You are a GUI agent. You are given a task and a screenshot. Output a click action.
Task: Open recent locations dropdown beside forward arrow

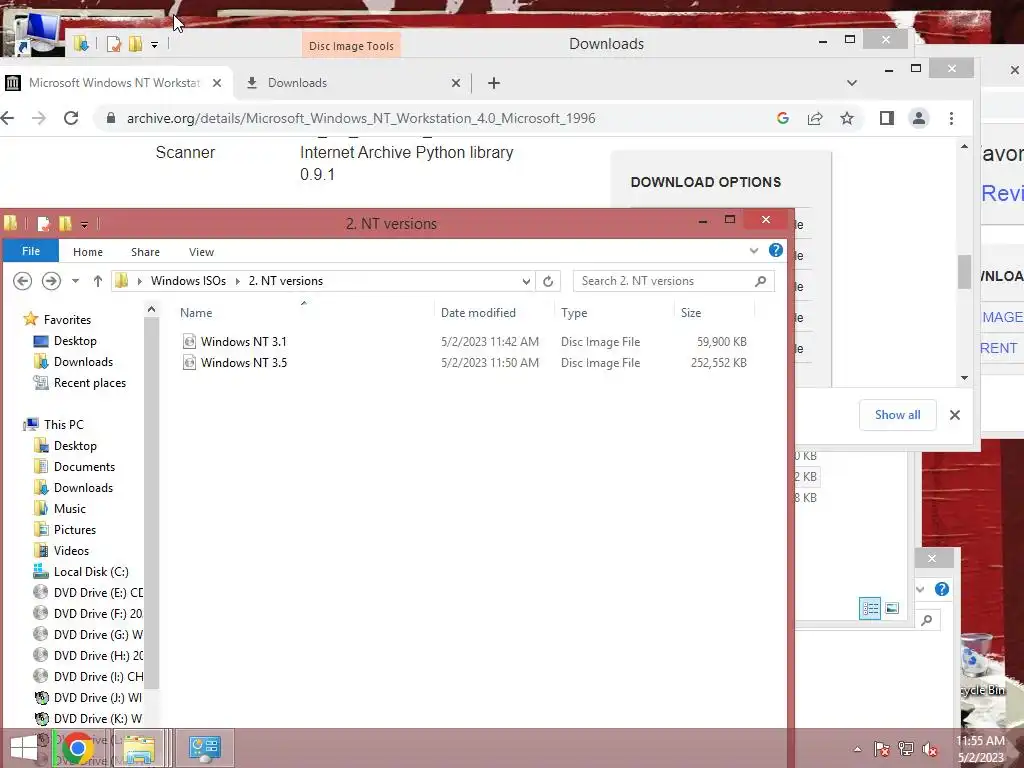point(76,281)
